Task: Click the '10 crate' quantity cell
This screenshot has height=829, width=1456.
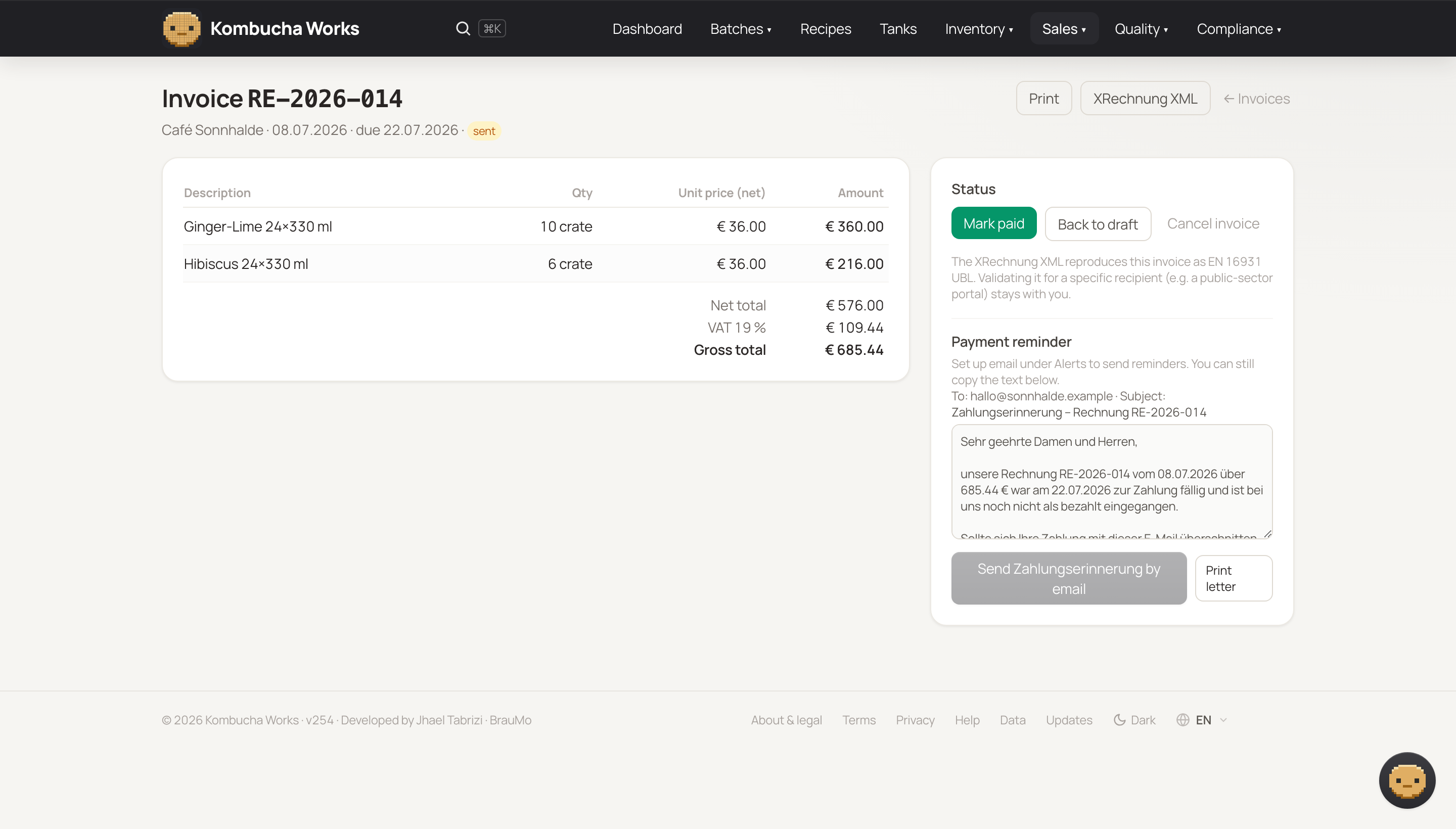Action: click(566, 226)
